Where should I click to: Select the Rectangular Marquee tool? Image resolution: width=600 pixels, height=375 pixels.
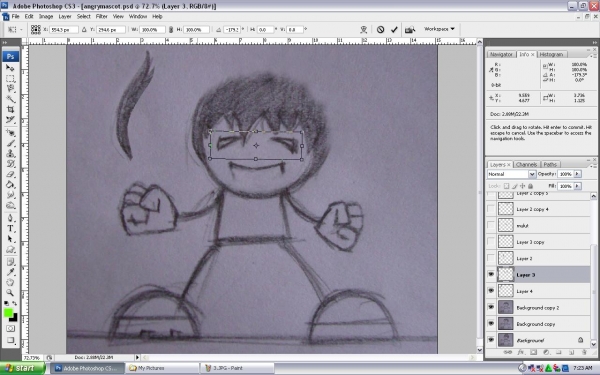pyautogui.click(x=10, y=78)
